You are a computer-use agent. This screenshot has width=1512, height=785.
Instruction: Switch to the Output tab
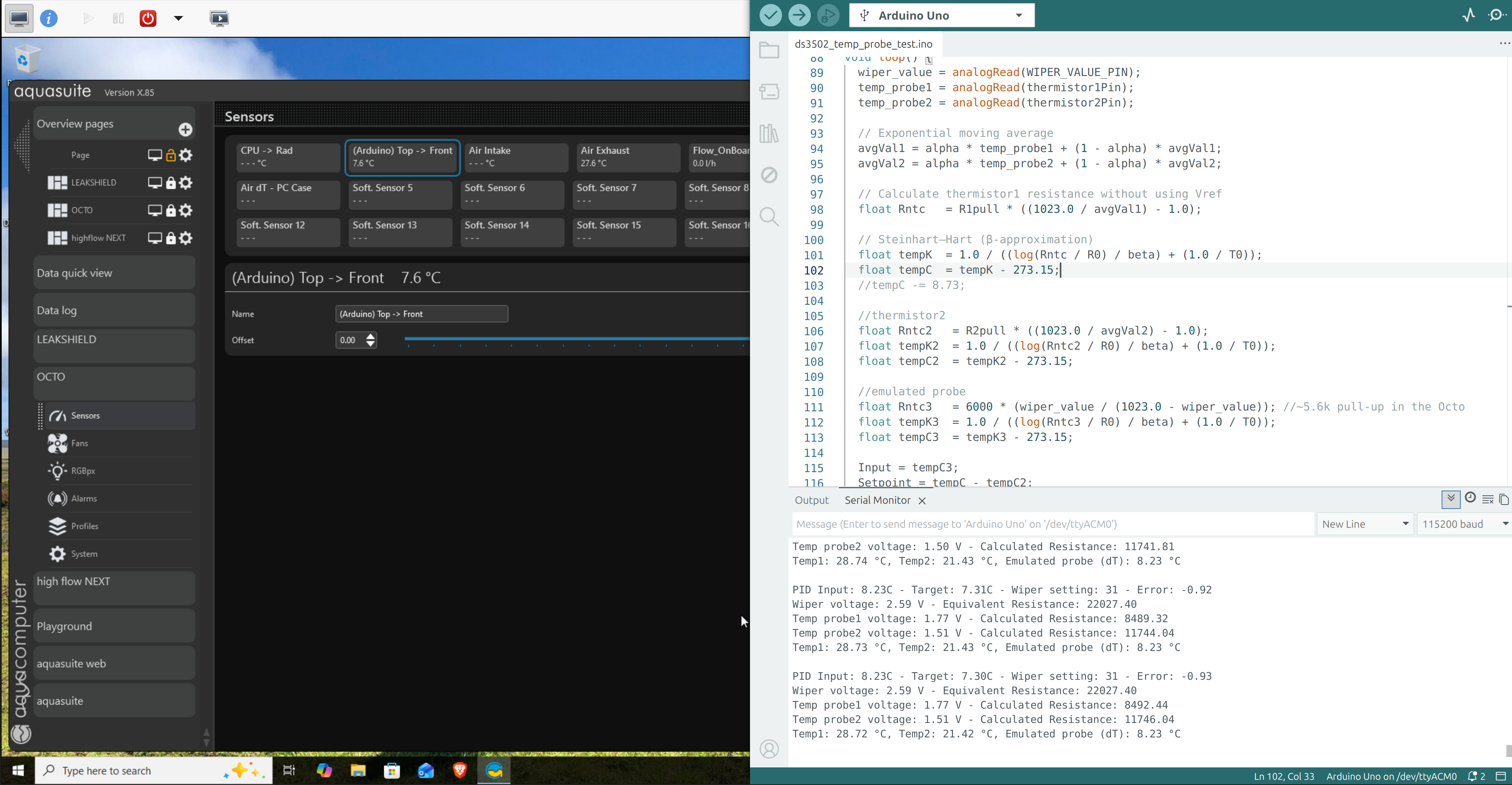[x=811, y=500]
